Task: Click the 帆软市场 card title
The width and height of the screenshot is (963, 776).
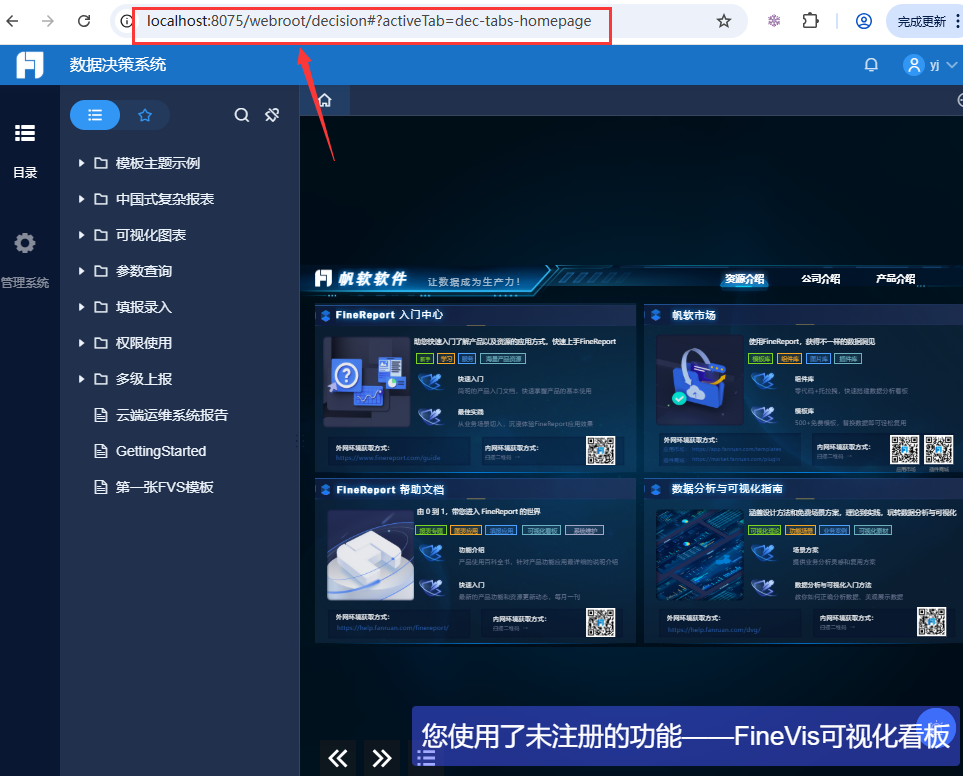Action: 693,315
